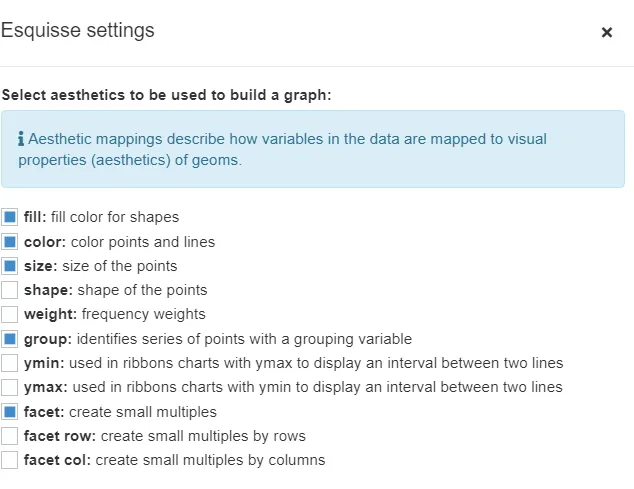634x489 pixels.
Task: Click the 'Esquisse settings' dialog title
Action: click(78, 30)
